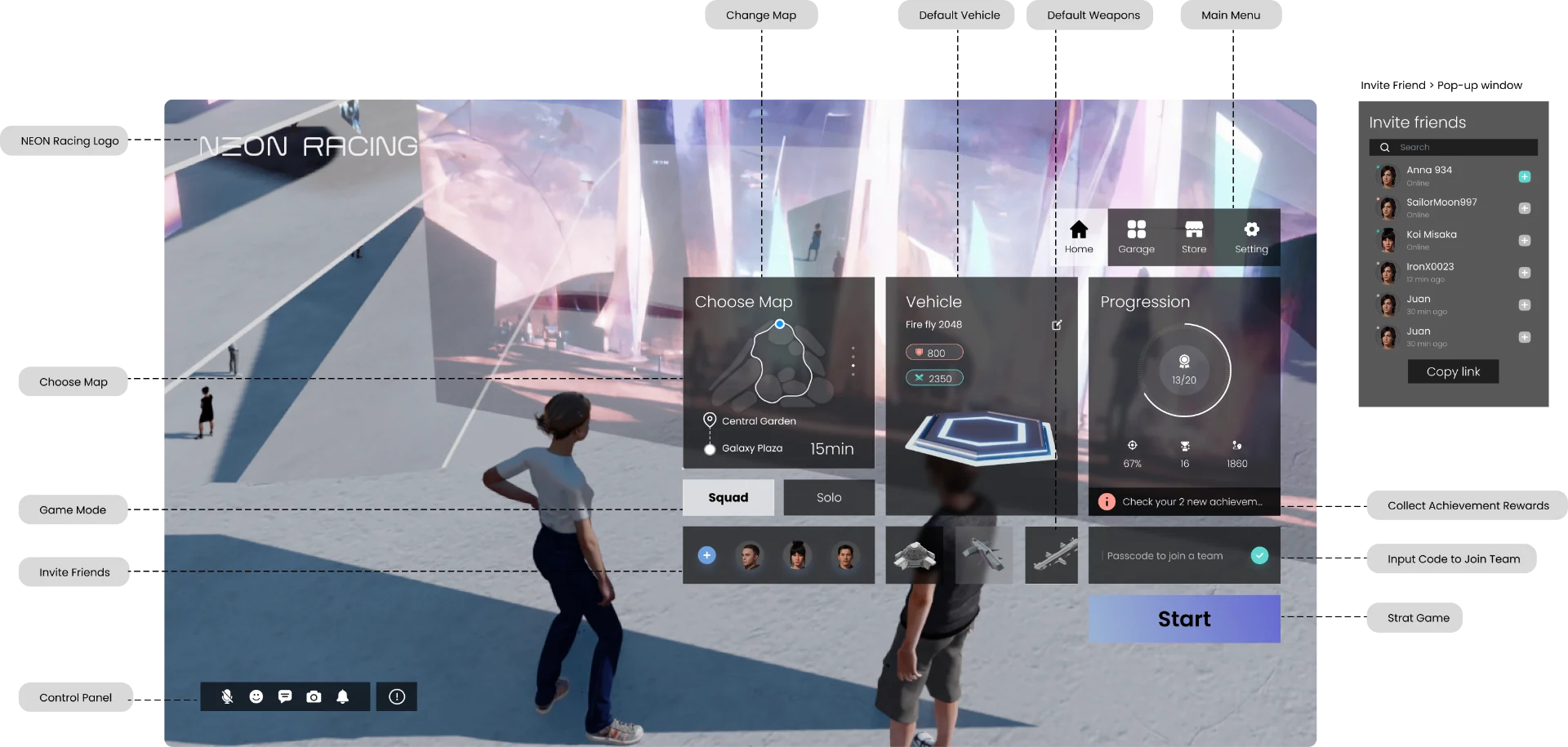This screenshot has height=747, width=1568.
Task: Choose the second default weapon thumbnail
Action: (984, 555)
